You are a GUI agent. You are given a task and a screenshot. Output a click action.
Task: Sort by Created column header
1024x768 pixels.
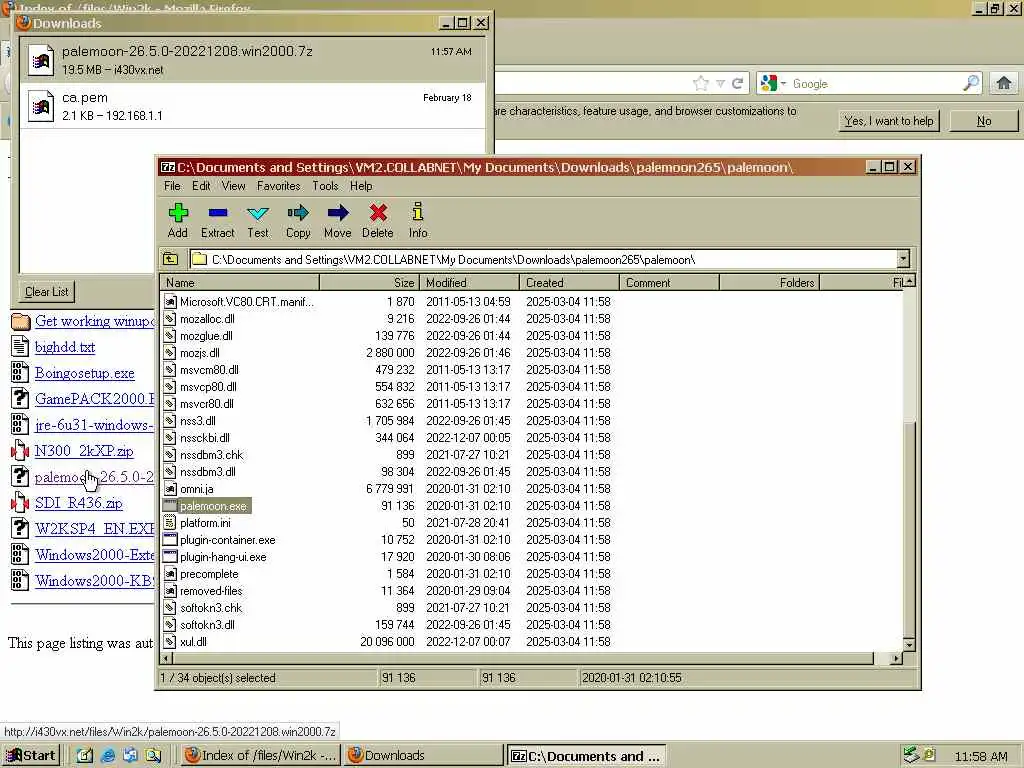point(569,283)
